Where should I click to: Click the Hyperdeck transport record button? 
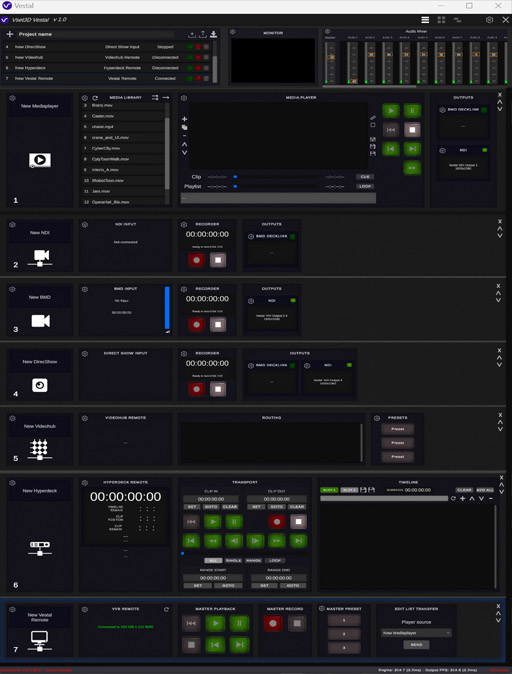pos(277,522)
